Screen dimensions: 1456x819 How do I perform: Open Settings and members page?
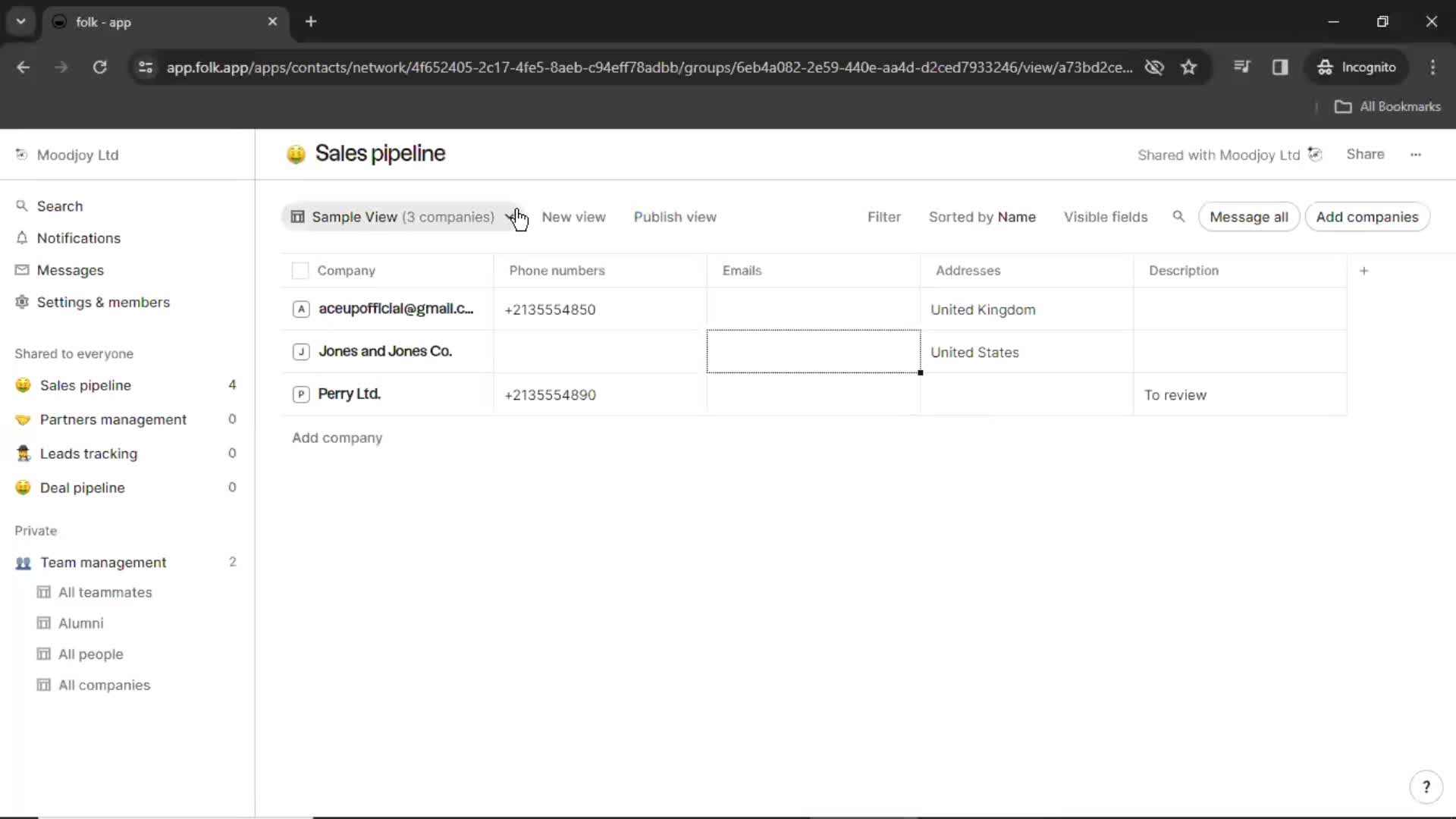(x=102, y=302)
